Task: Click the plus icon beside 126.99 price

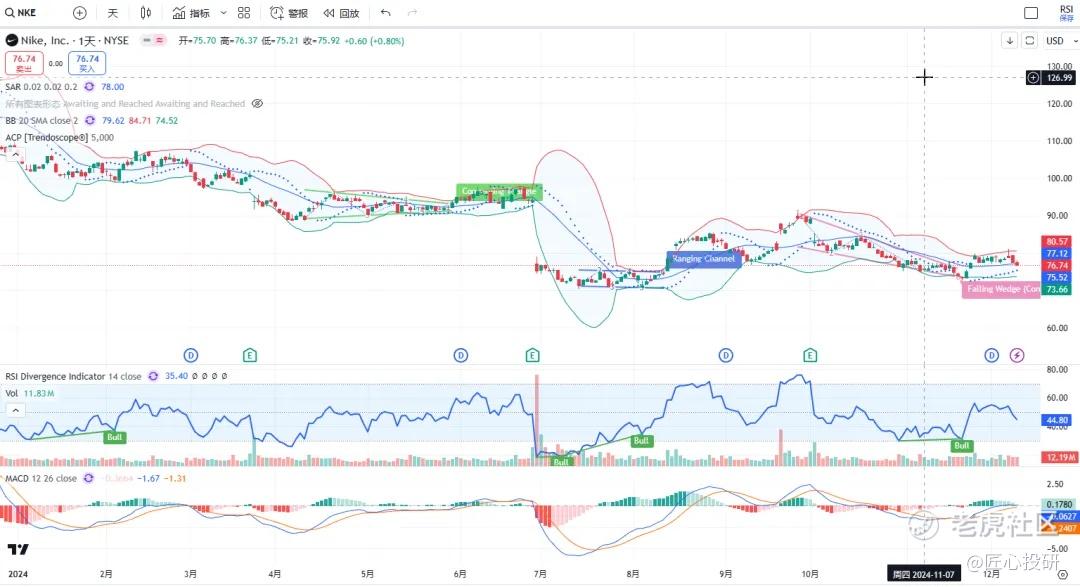Action: coord(1033,78)
